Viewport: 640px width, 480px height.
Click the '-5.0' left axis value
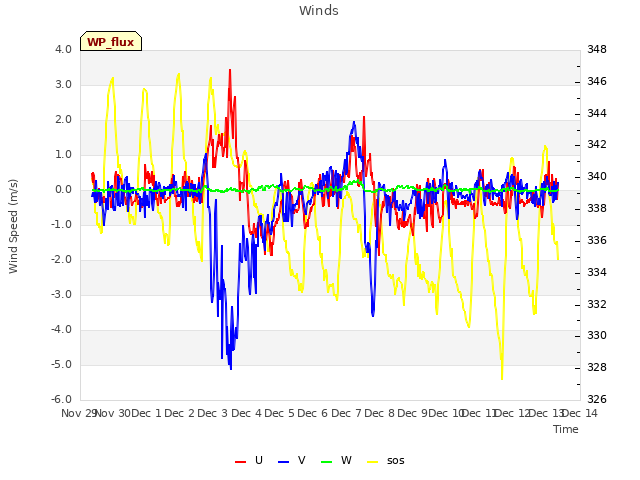[61, 364]
